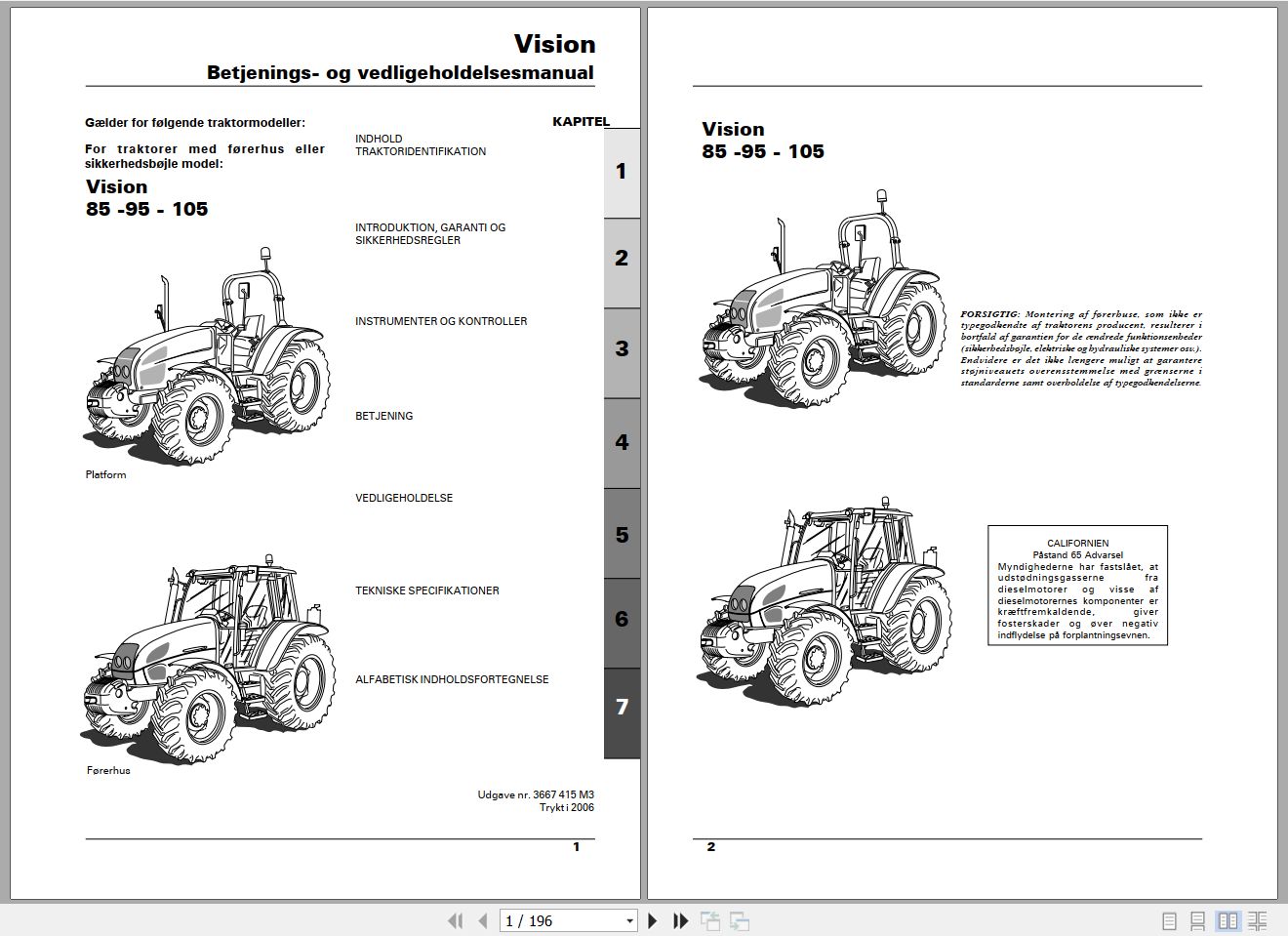
Task: Click Udgave nr. 3667 415 M3 text
Action: coord(536,794)
